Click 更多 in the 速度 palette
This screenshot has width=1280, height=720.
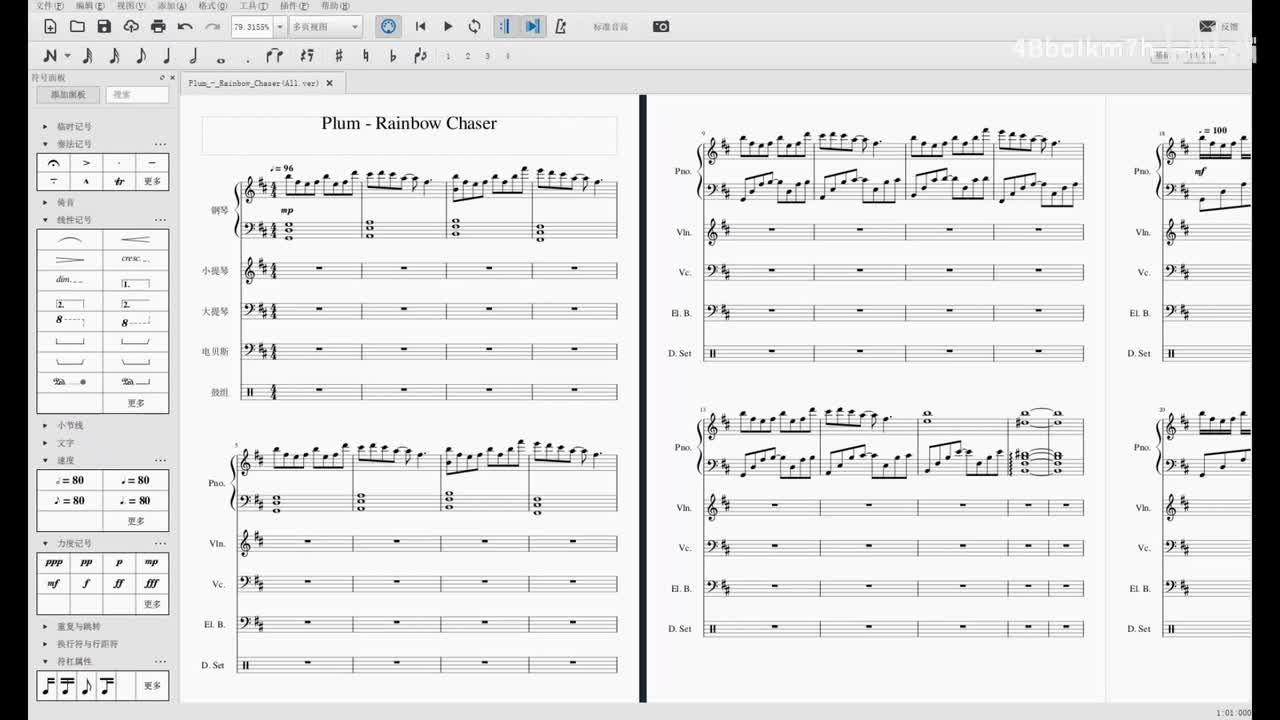[x=136, y=521]
